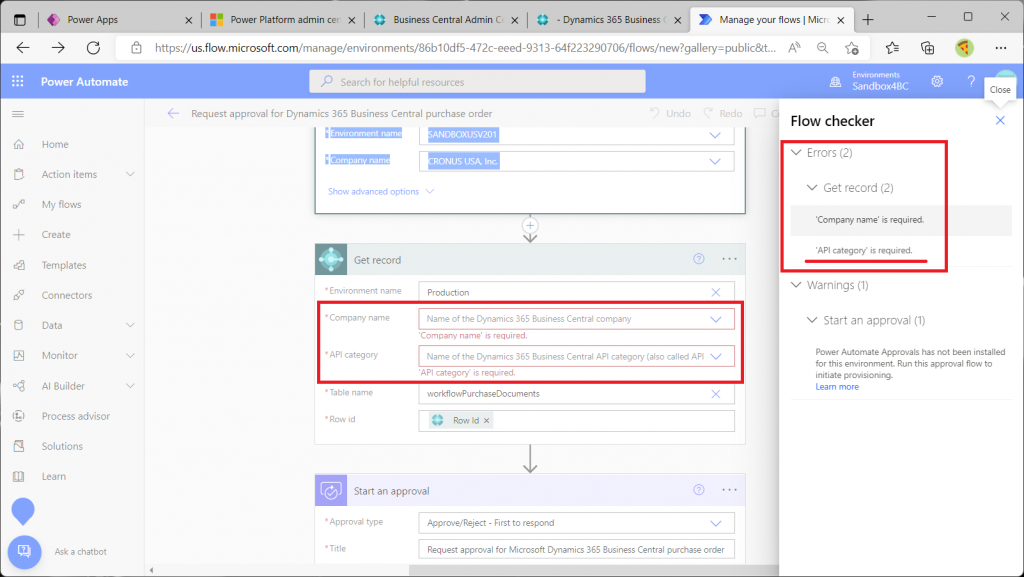This screenshot has width=1024, height=577.
Task: Reload the page in the browser
Action: pos(93,48)
